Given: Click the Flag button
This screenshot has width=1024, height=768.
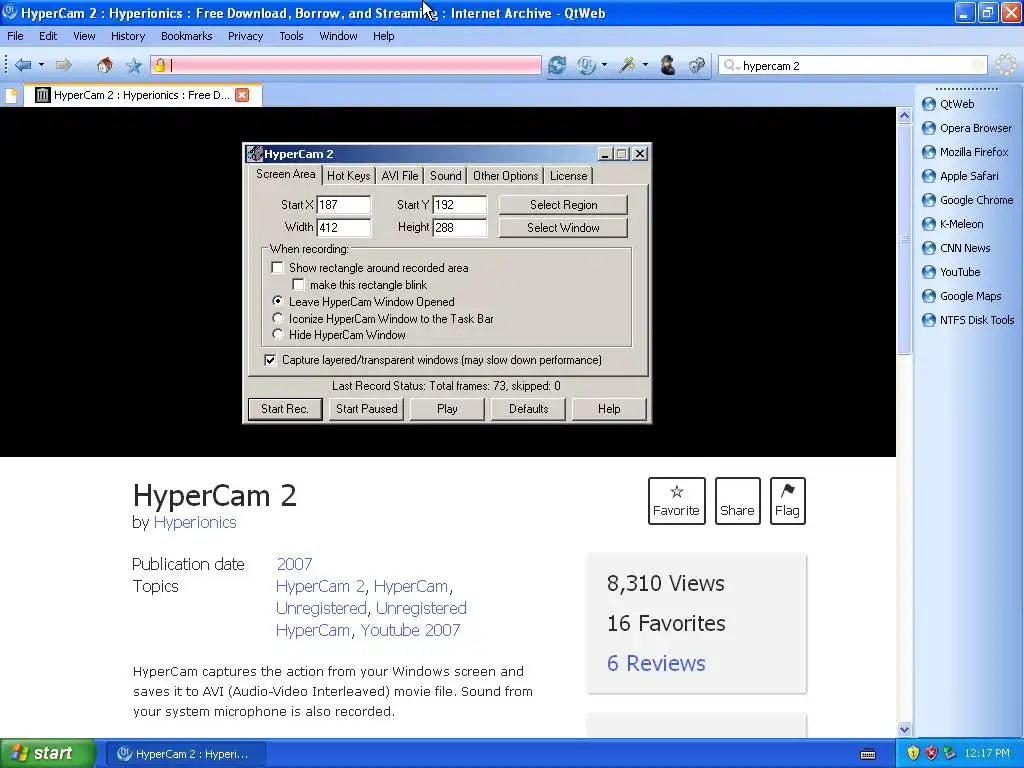Looking at the screenshot, I should [x=788, y=501].
